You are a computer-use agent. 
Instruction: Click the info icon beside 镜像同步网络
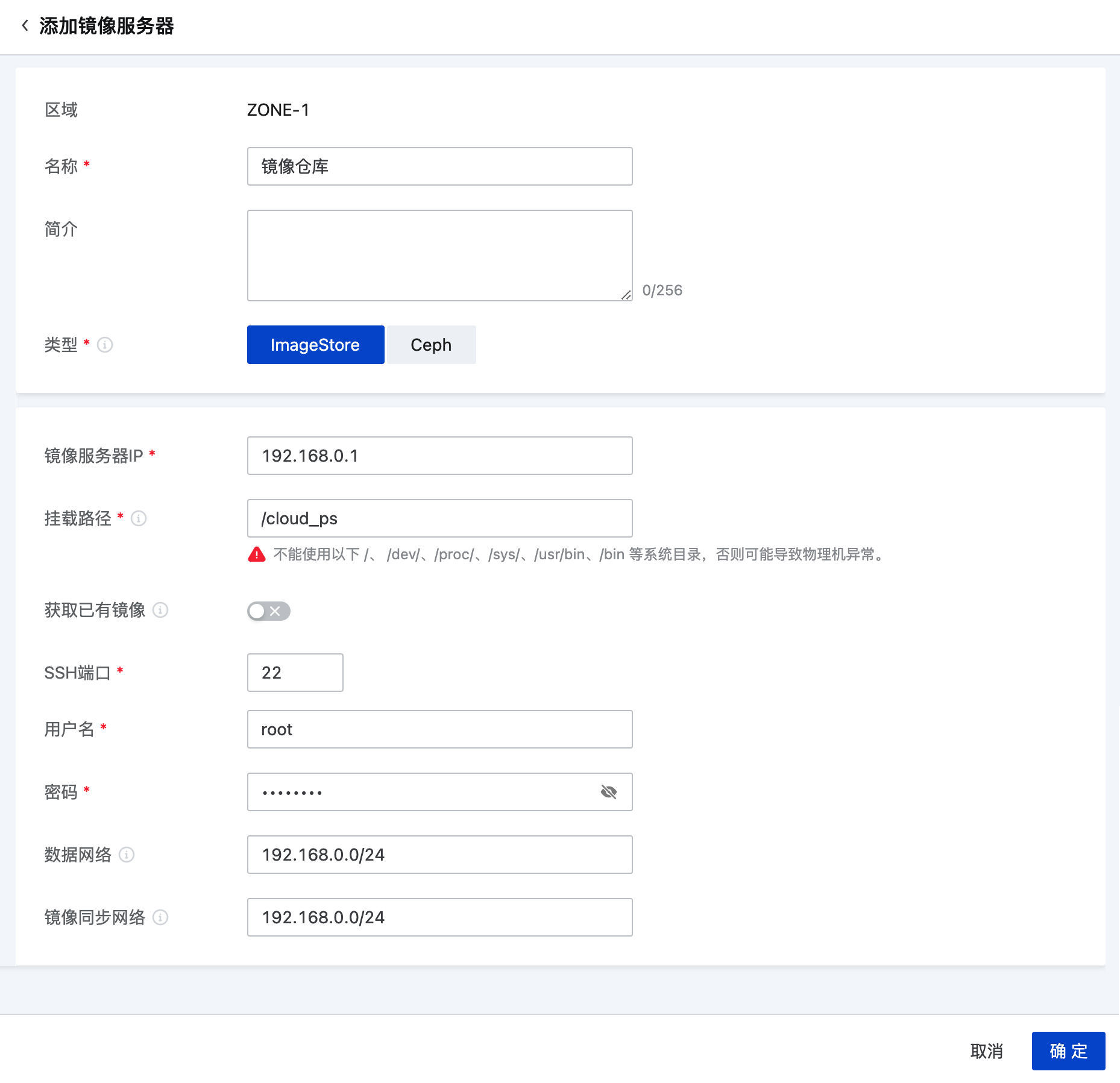(160, 917)
